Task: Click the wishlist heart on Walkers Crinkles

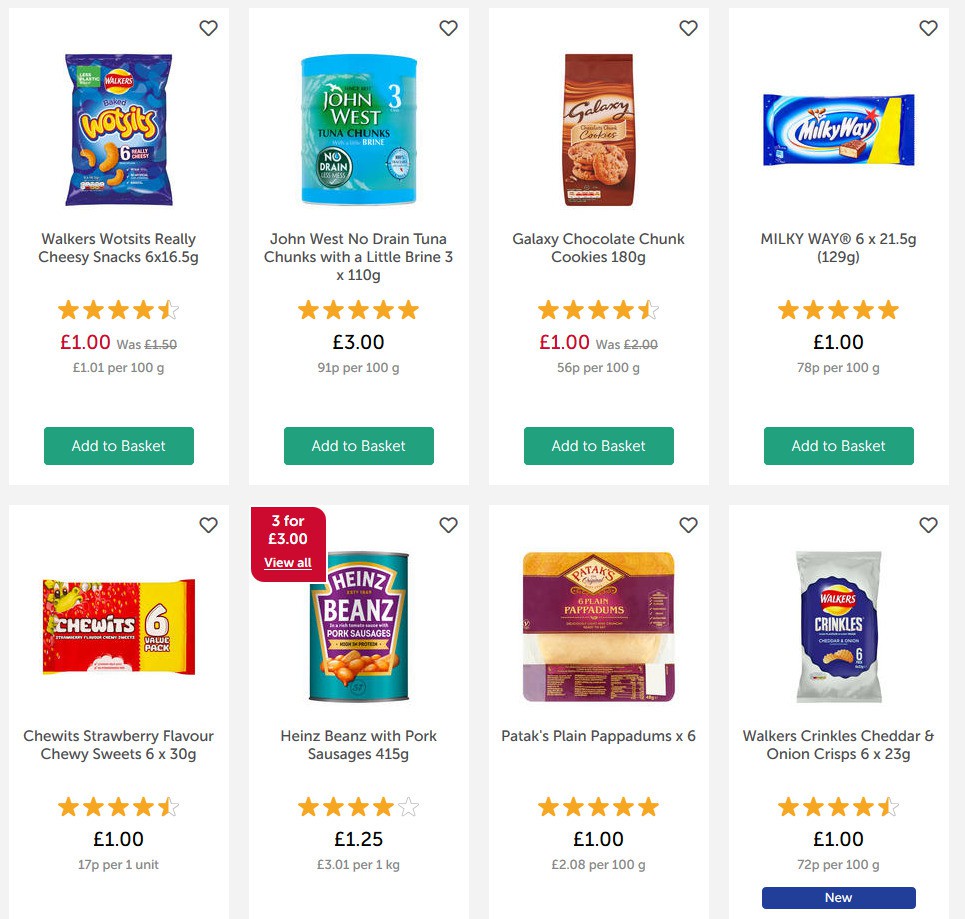Action: point(928,525)
